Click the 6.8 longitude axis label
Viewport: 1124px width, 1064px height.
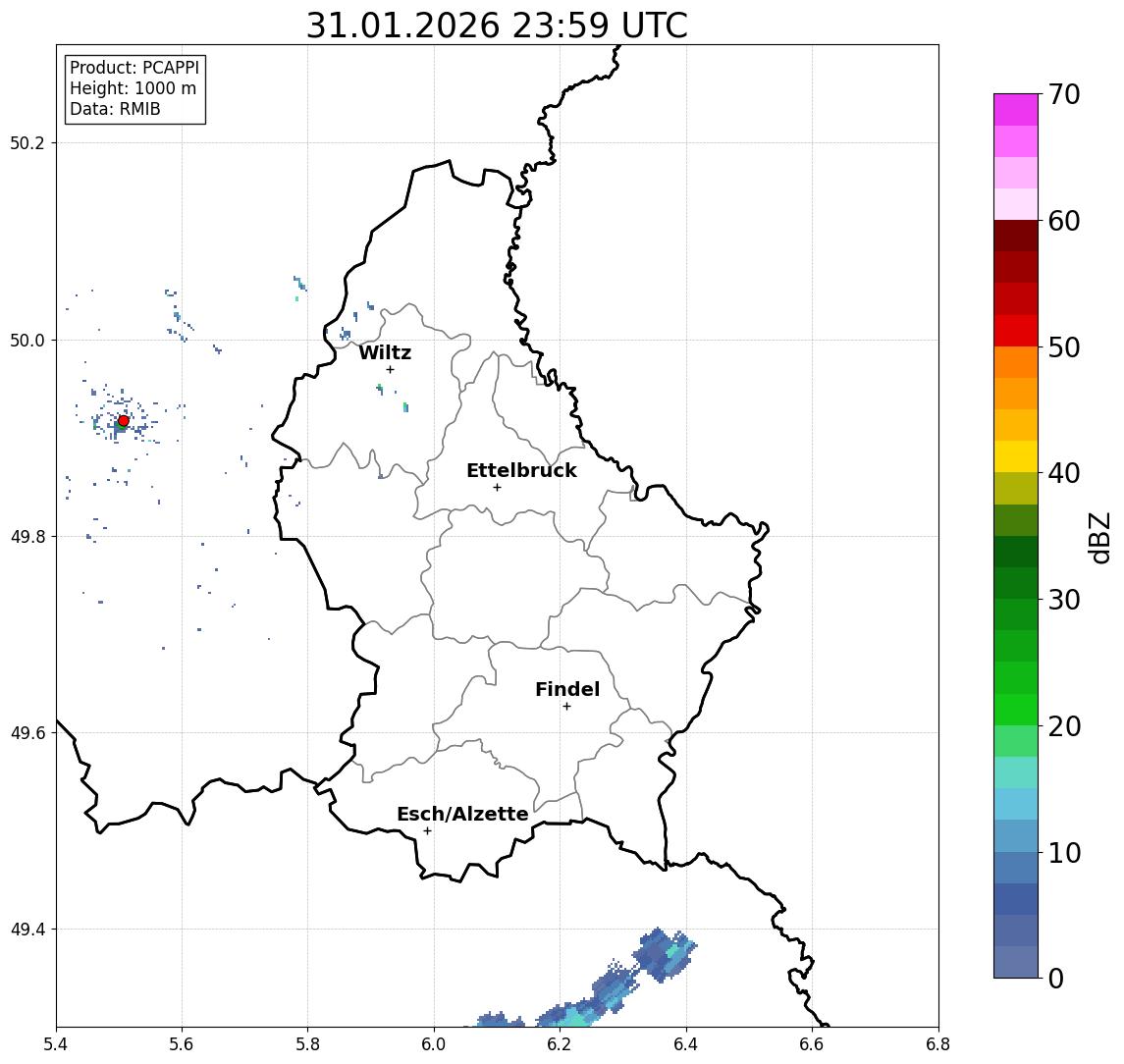click(x=938, y=1044)
